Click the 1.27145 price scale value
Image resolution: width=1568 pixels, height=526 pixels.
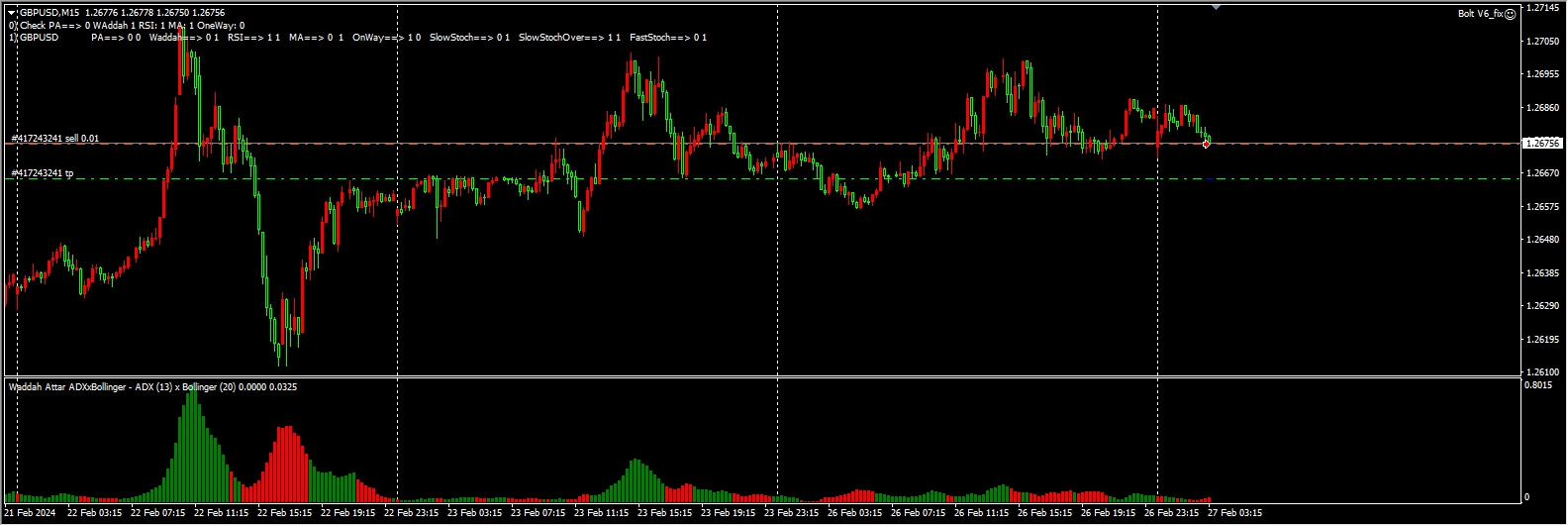(x=1542, y=7)
